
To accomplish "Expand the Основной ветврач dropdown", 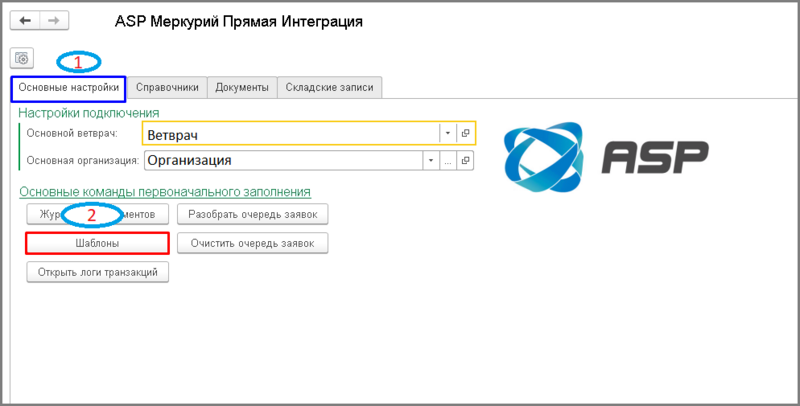I will 447,133.
